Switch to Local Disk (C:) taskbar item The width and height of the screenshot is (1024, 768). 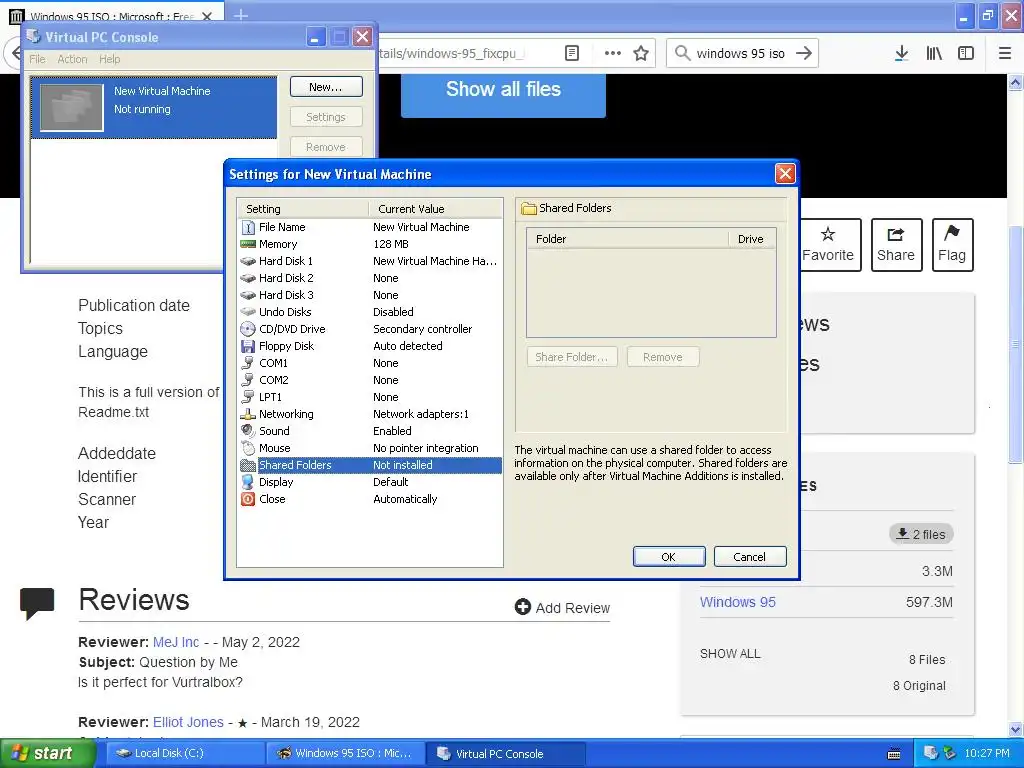click(x=183, y=753)
